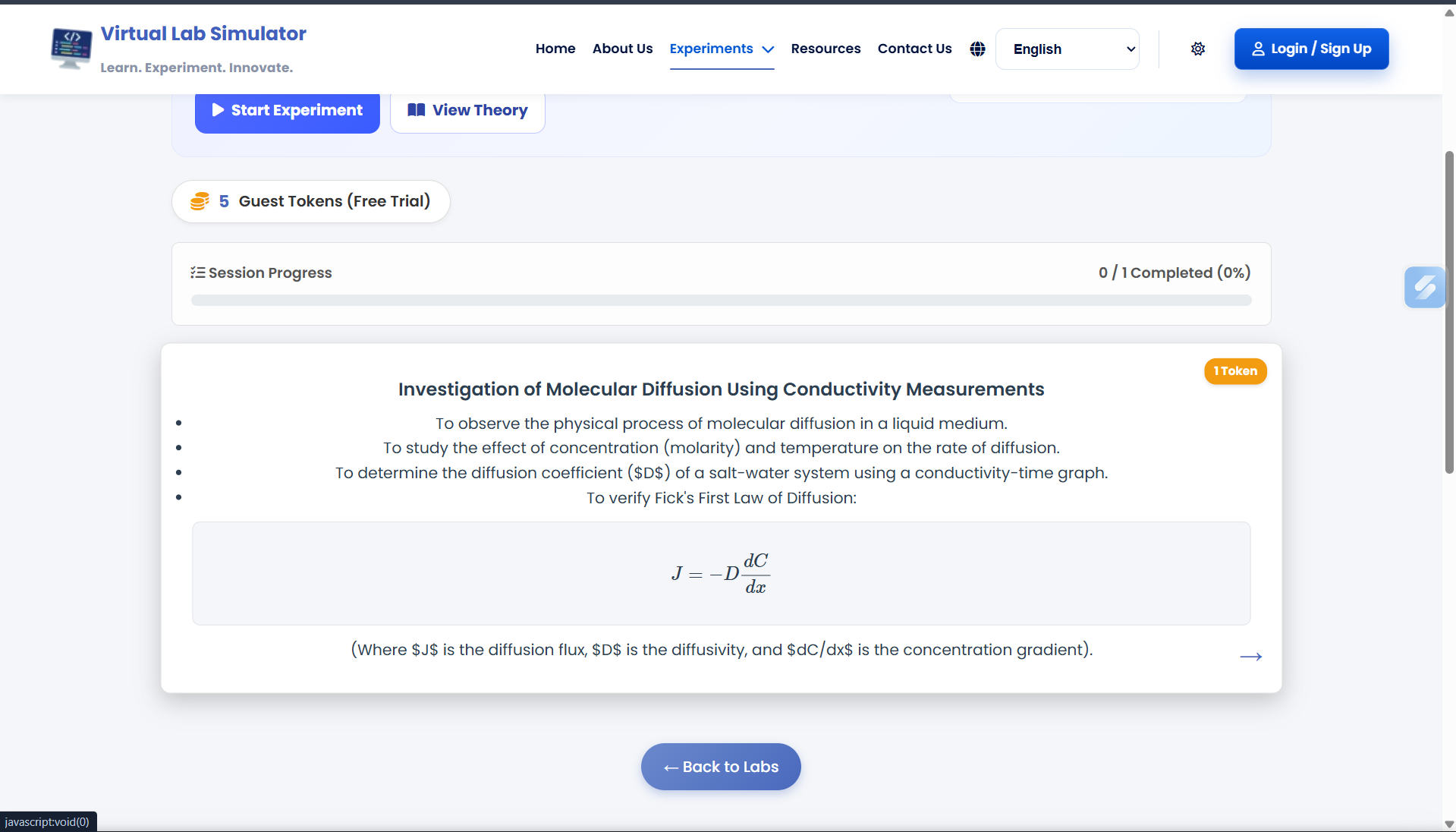
Task: Open the English language dropdown
Action: point(1067,49)
